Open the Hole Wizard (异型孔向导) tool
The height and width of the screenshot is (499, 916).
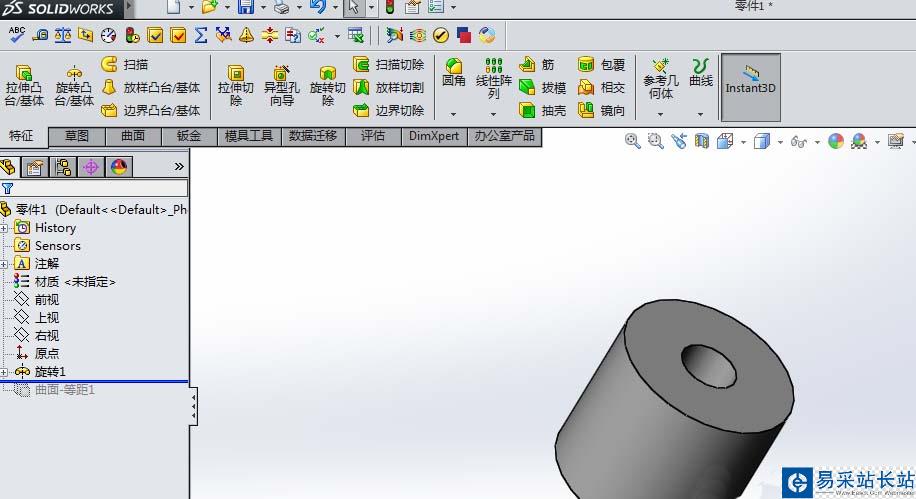click(x=282, y=86)
